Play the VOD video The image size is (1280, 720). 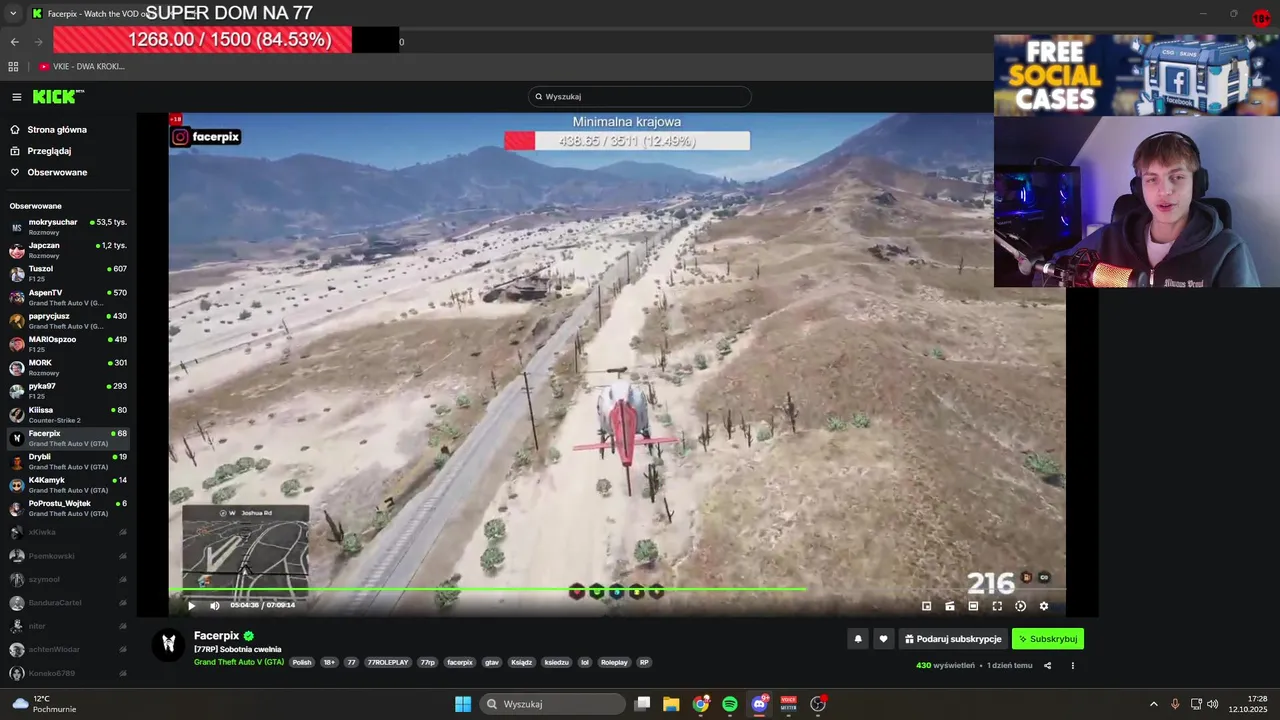click(192, 605)
